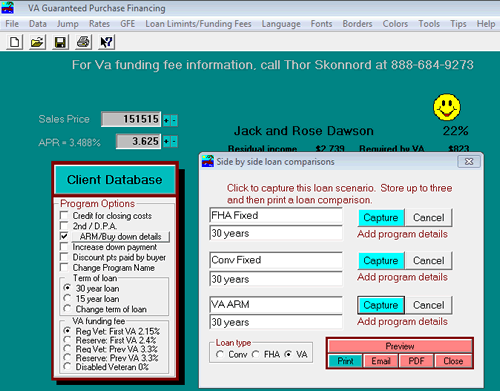The image size is (500, 391).
Task: Select 15 year loan radio button
Action: click(67, 298)
